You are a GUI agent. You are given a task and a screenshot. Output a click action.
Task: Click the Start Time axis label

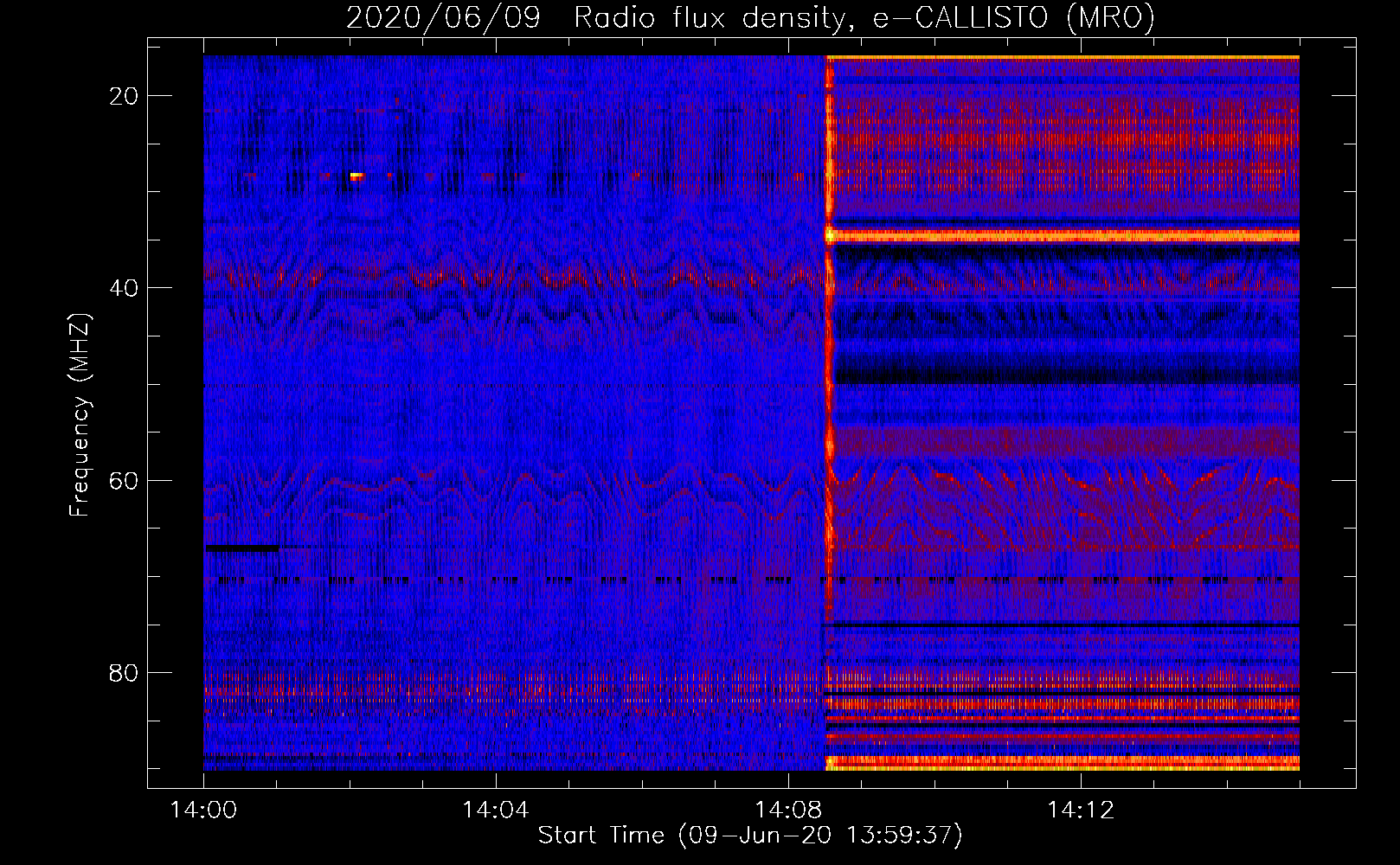(750, 835)
